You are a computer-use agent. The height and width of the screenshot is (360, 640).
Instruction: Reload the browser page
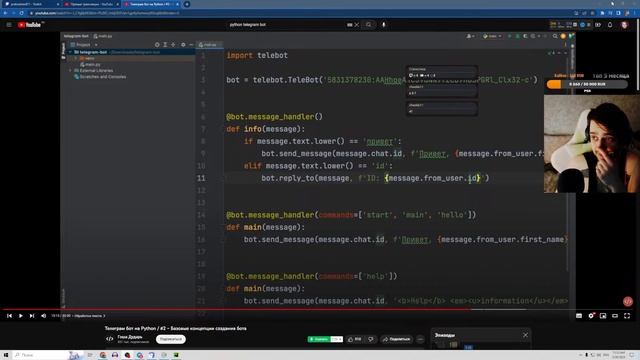pos(21,13)
